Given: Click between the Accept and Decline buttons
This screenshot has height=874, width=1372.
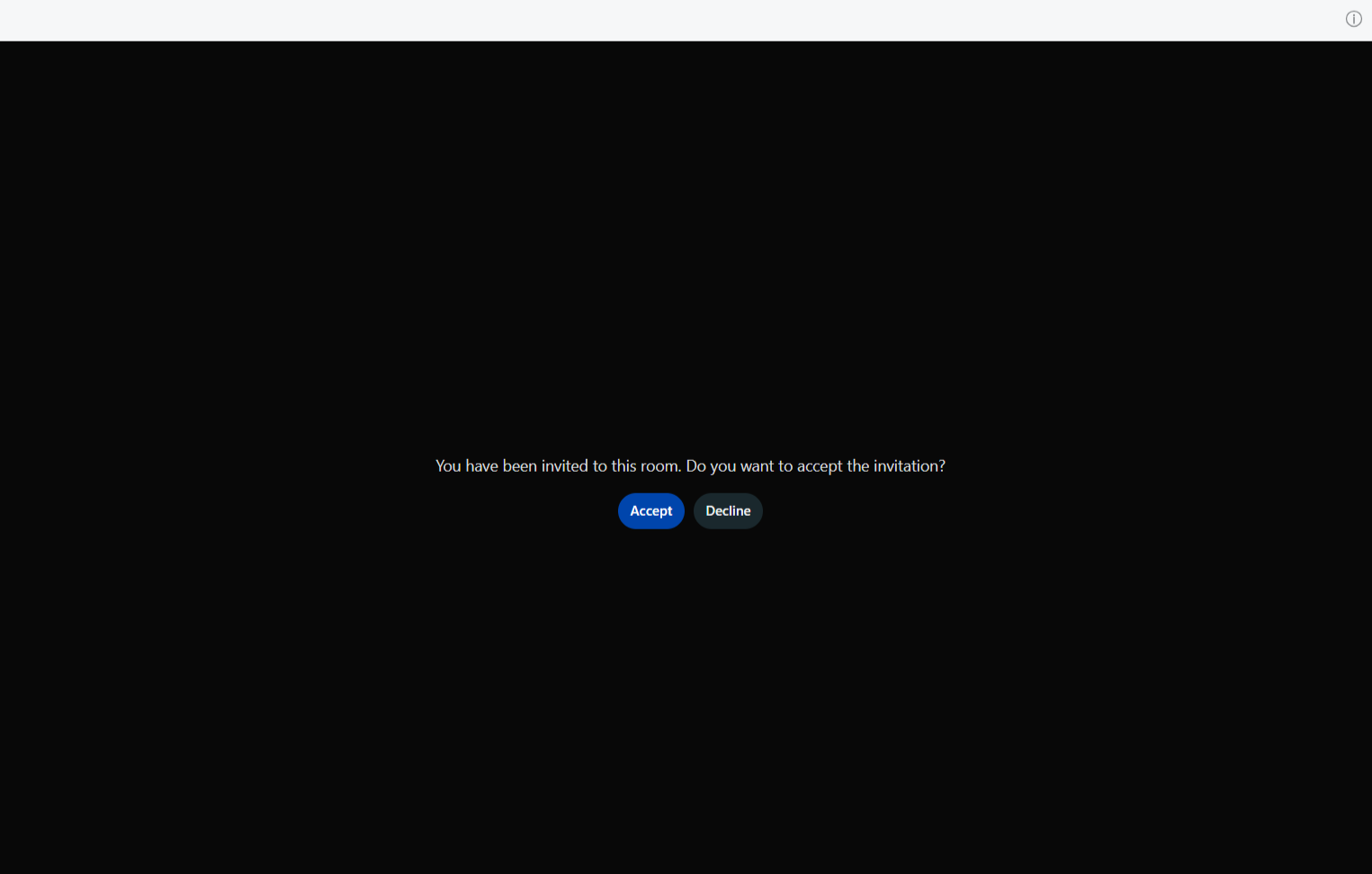Looking at the screenshot, I should pyautogui.click(x=689, y=510).
